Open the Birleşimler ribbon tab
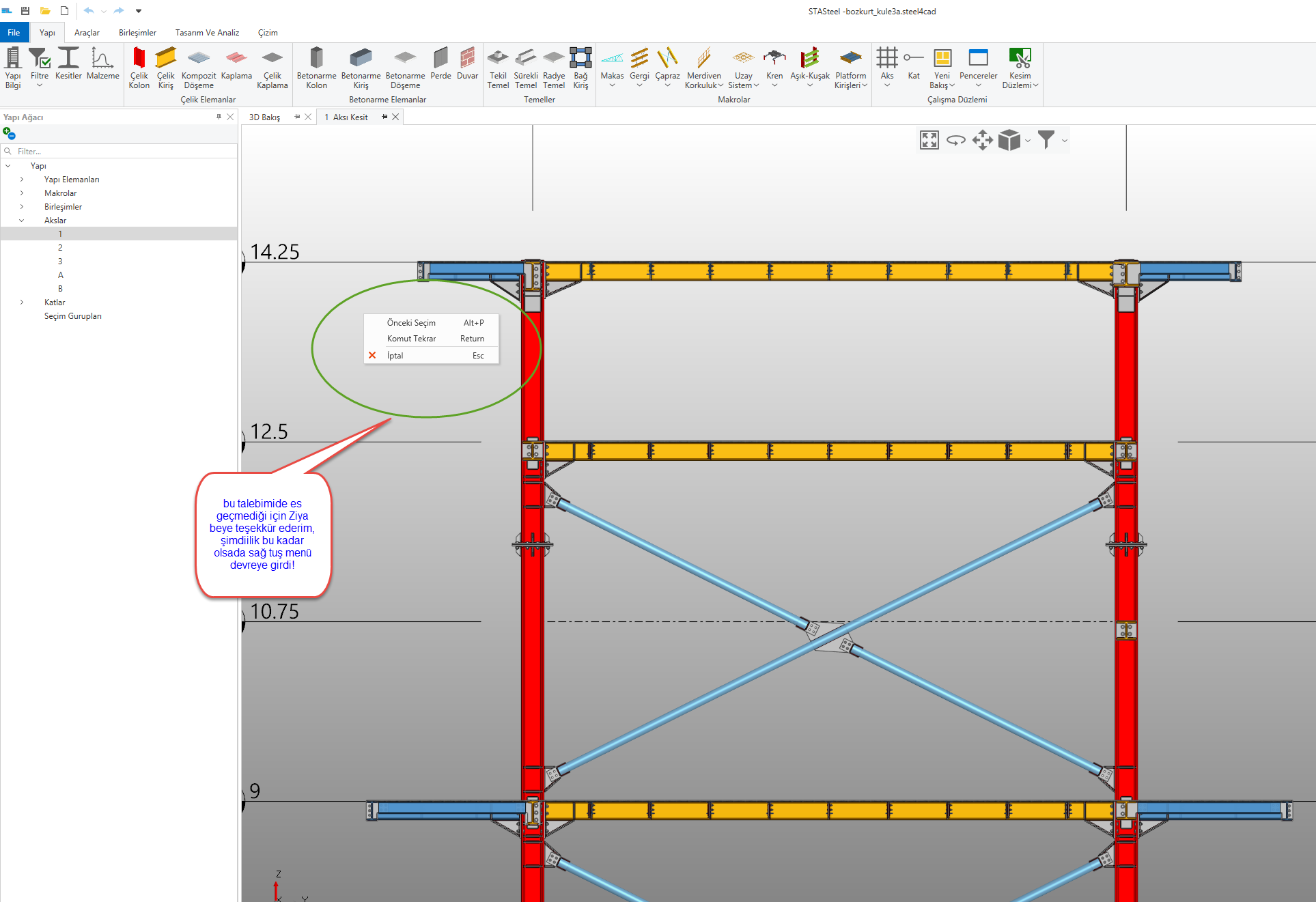1316x902 pixels. [137, 33]
